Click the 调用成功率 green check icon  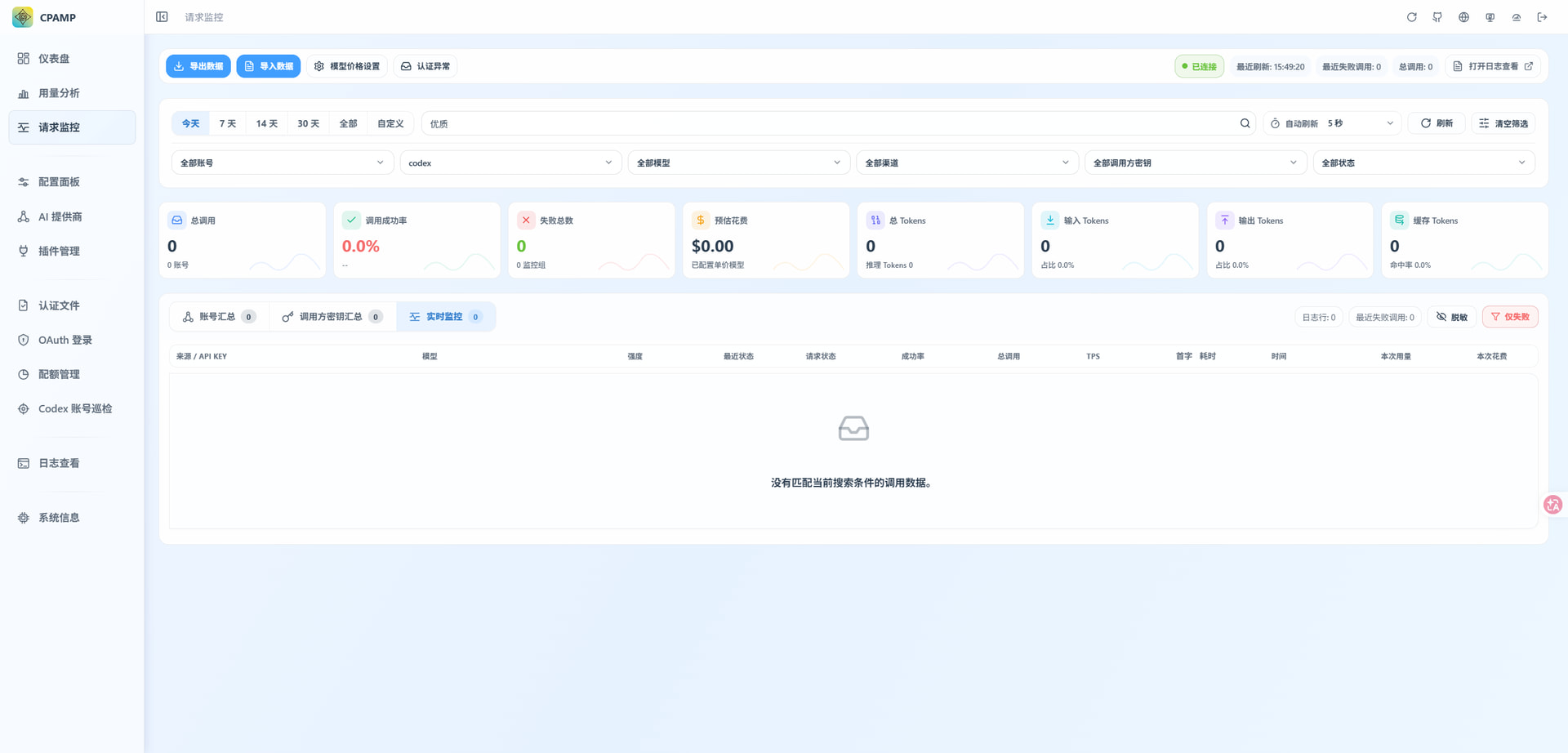[351, 220]
